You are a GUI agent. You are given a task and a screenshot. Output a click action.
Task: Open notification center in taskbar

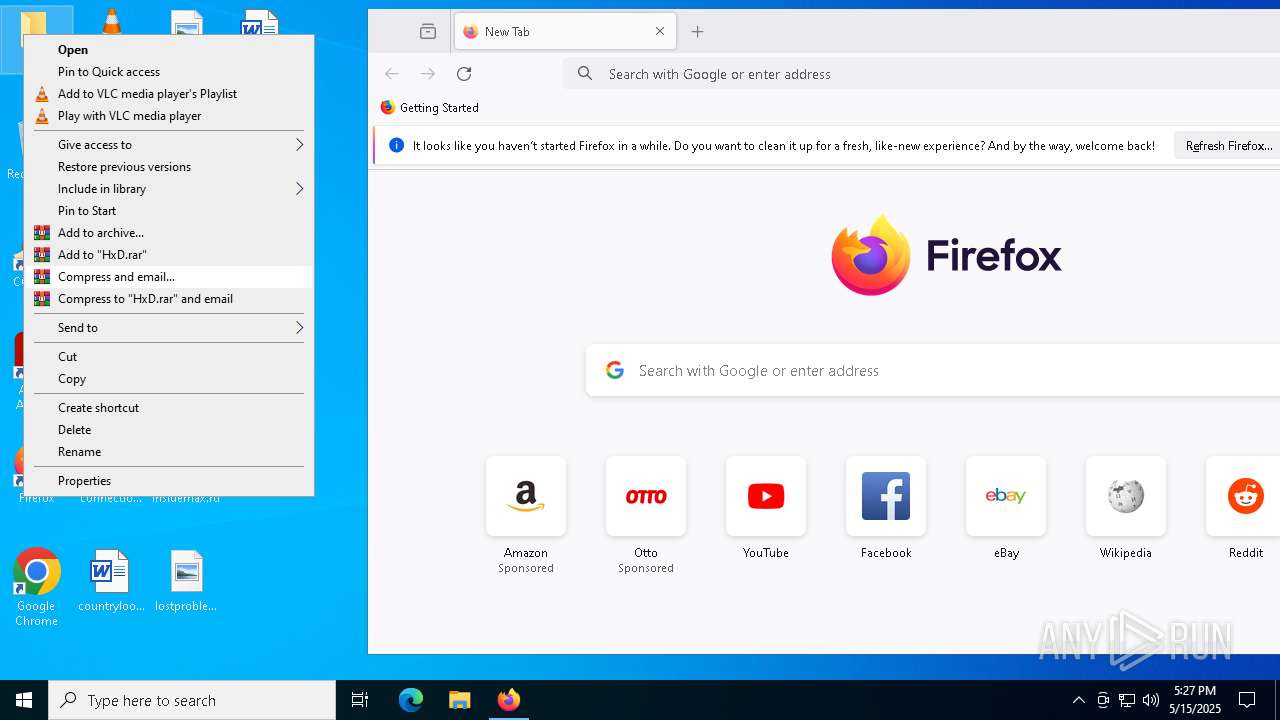pyautogui.click(x=1247, y=700)
